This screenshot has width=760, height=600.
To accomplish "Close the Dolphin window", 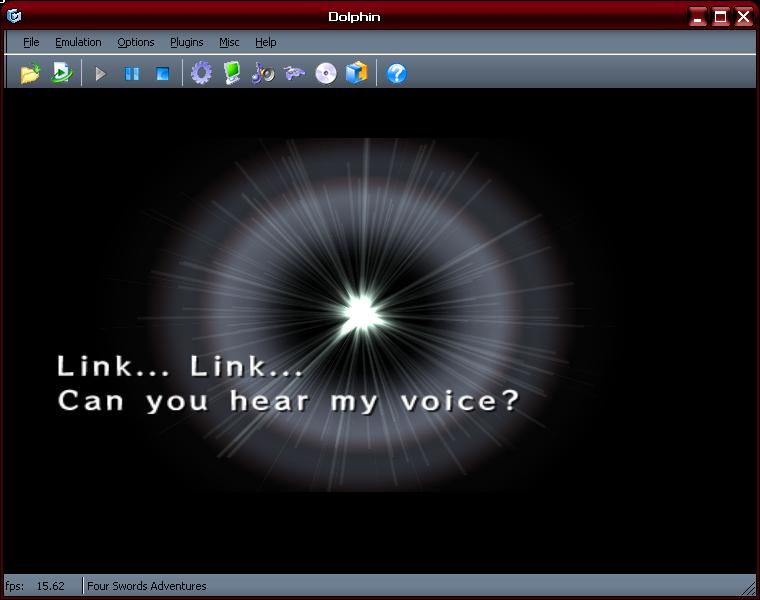I will pyautogui.click(x=744, y=17).
